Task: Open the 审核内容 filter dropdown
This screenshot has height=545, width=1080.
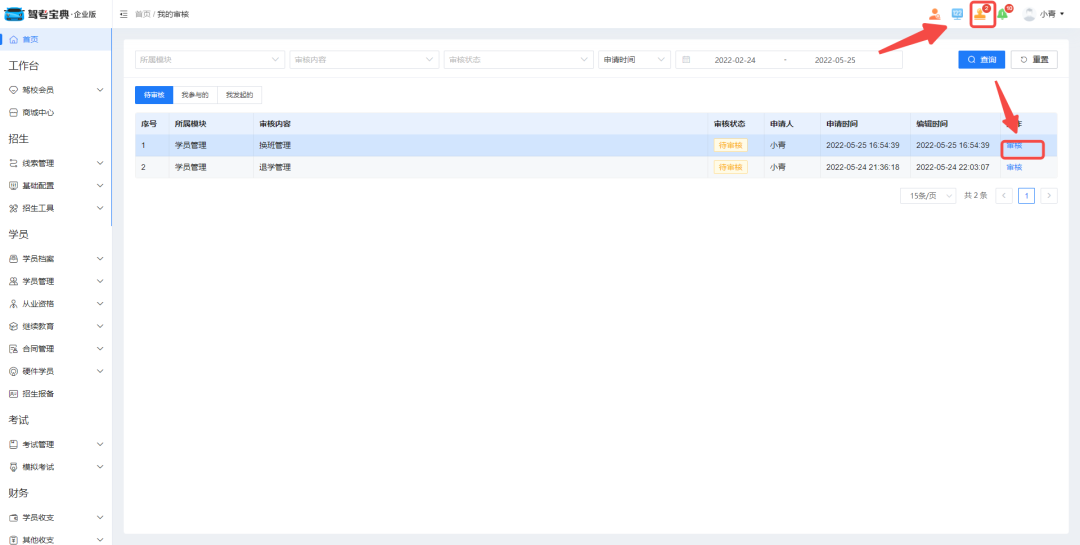Action: coord(364,60)
